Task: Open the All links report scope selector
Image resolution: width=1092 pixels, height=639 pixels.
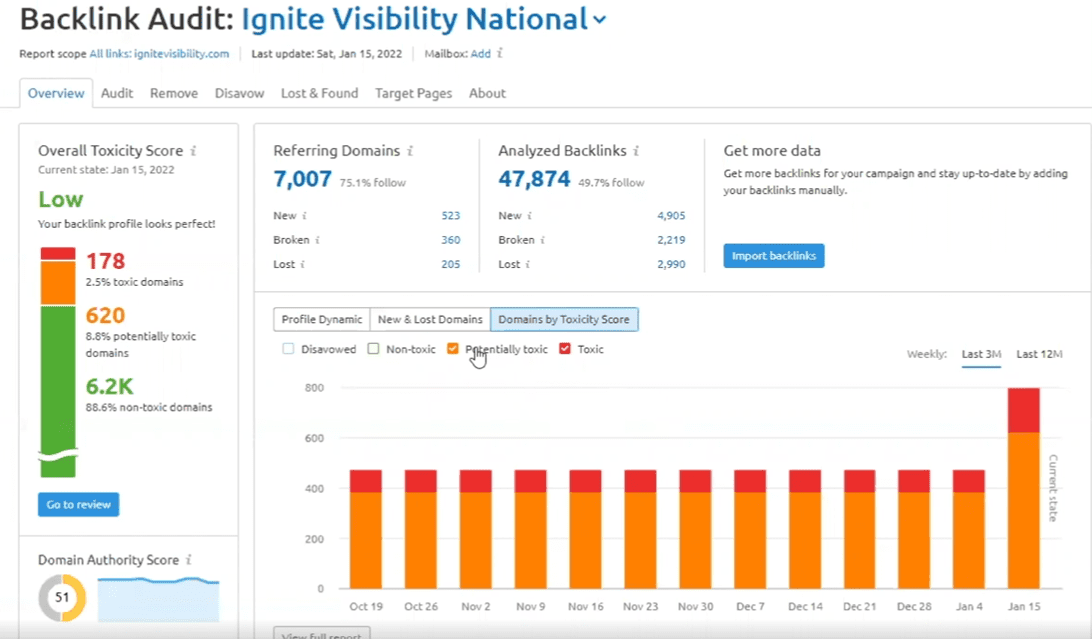Action: pos(159,54)
